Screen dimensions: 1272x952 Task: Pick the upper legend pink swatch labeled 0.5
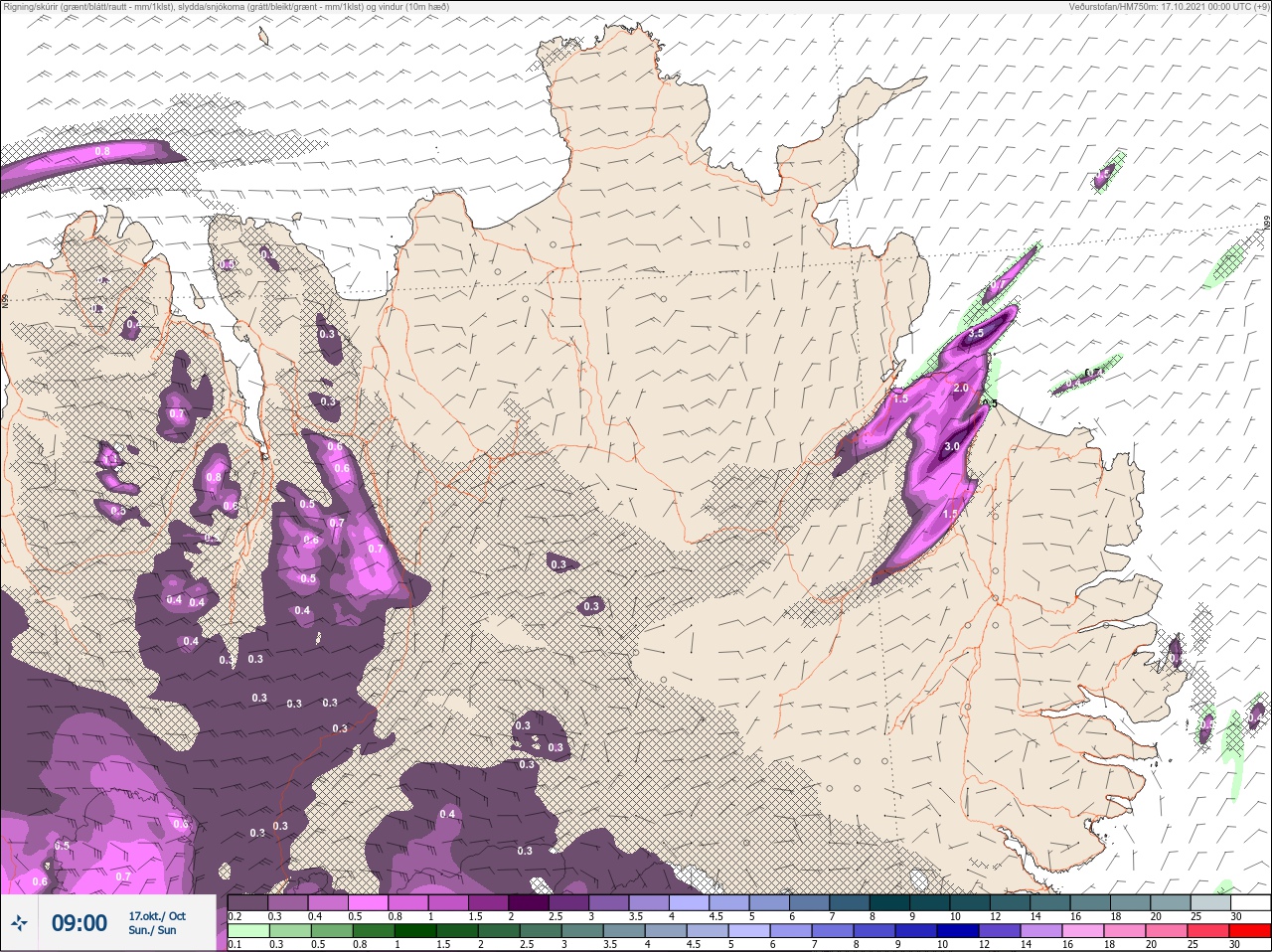point(369,902)
